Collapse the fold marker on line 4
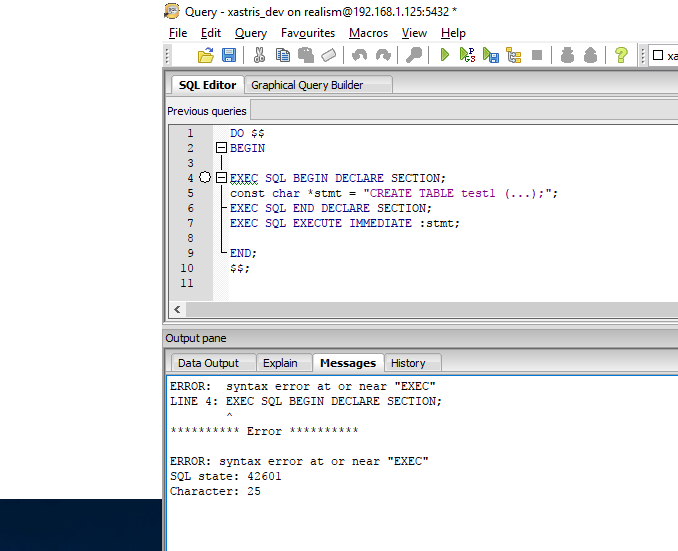The width and height of the screenshot is (678, 551). point(221,178)
